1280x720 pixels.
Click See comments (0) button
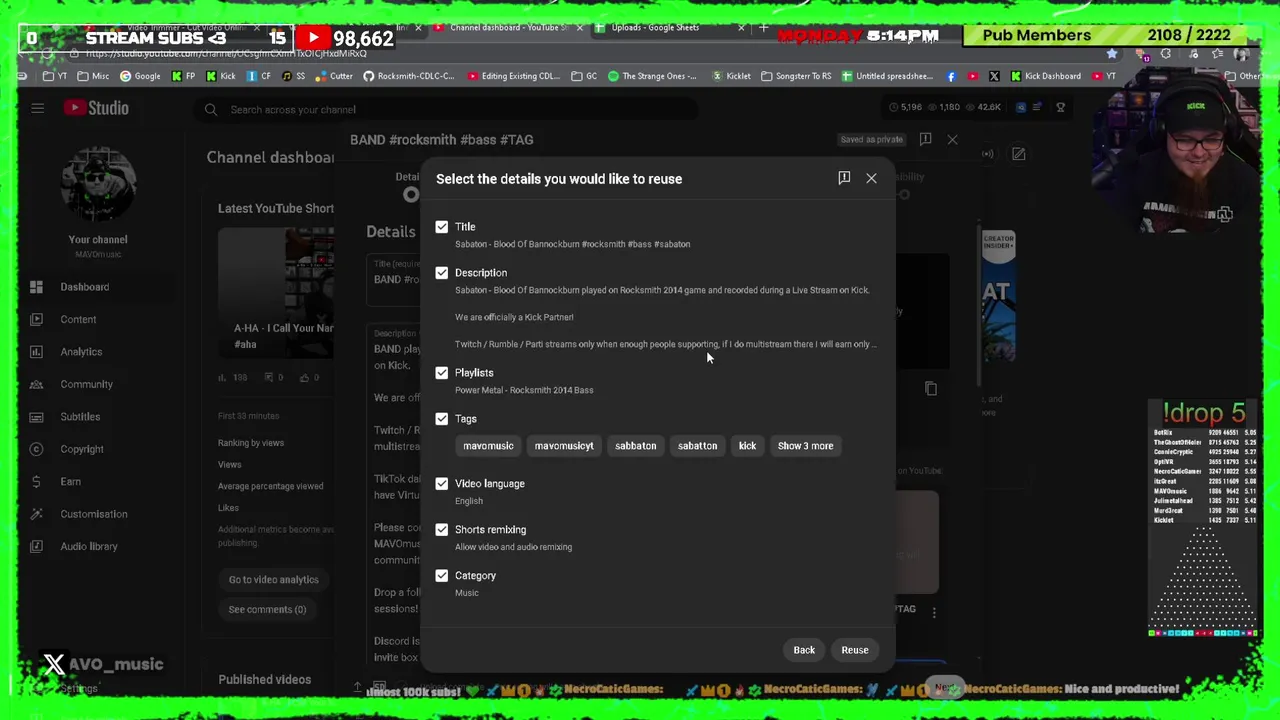pyautogui.click(x=267, y=610)
